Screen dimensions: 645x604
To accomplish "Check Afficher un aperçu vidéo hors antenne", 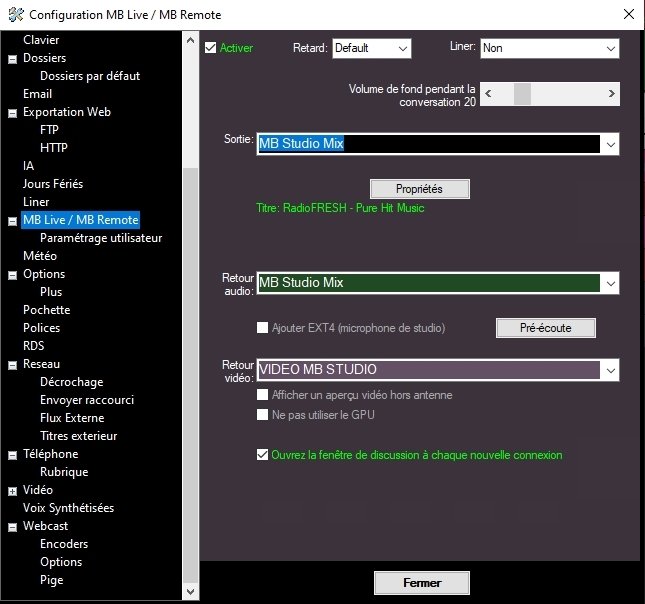I will point(263,395).
